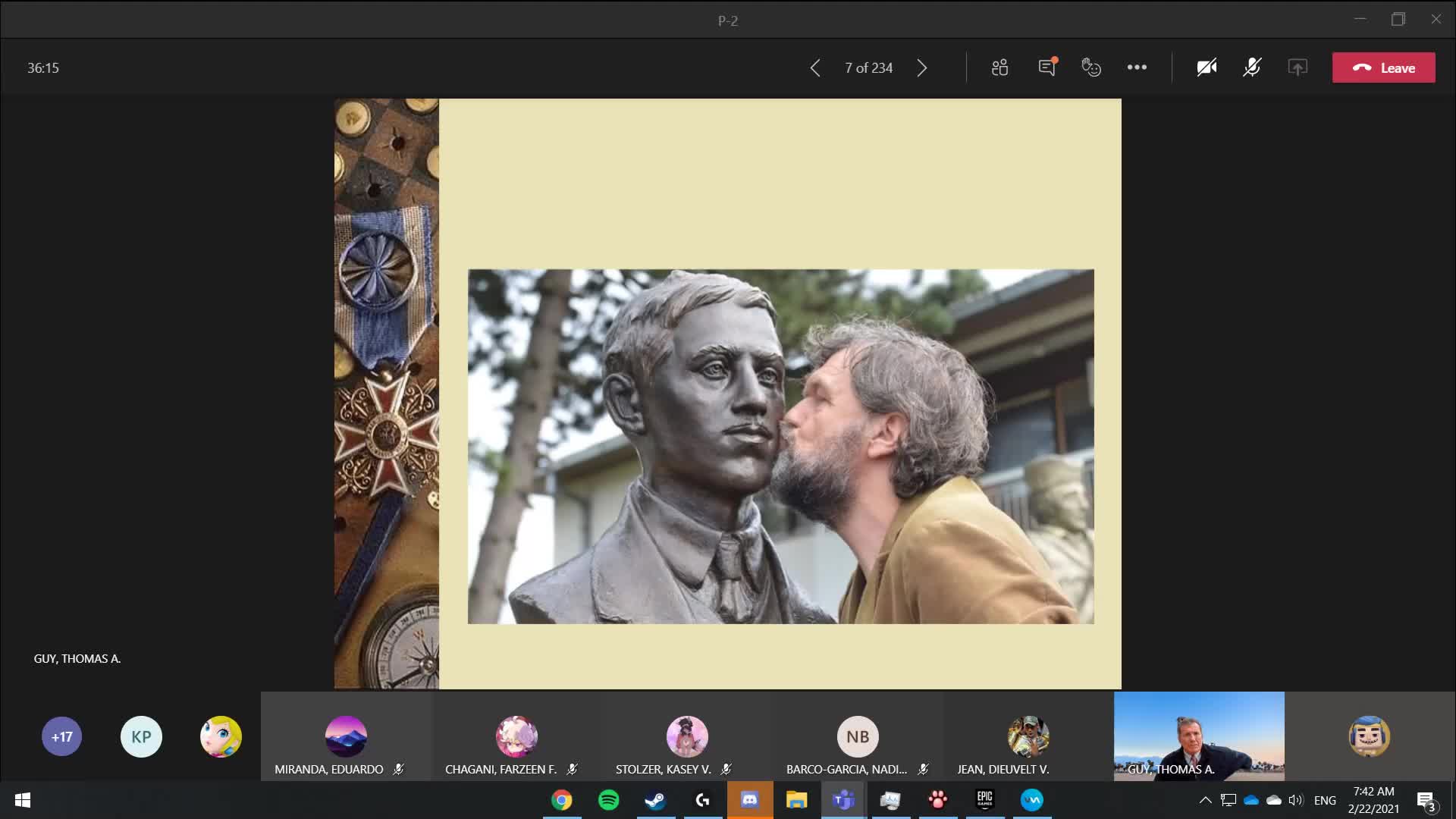This screenshot has width=1456, height=819.
Task: Select the KP participant avatar
Action: point(141,736)
